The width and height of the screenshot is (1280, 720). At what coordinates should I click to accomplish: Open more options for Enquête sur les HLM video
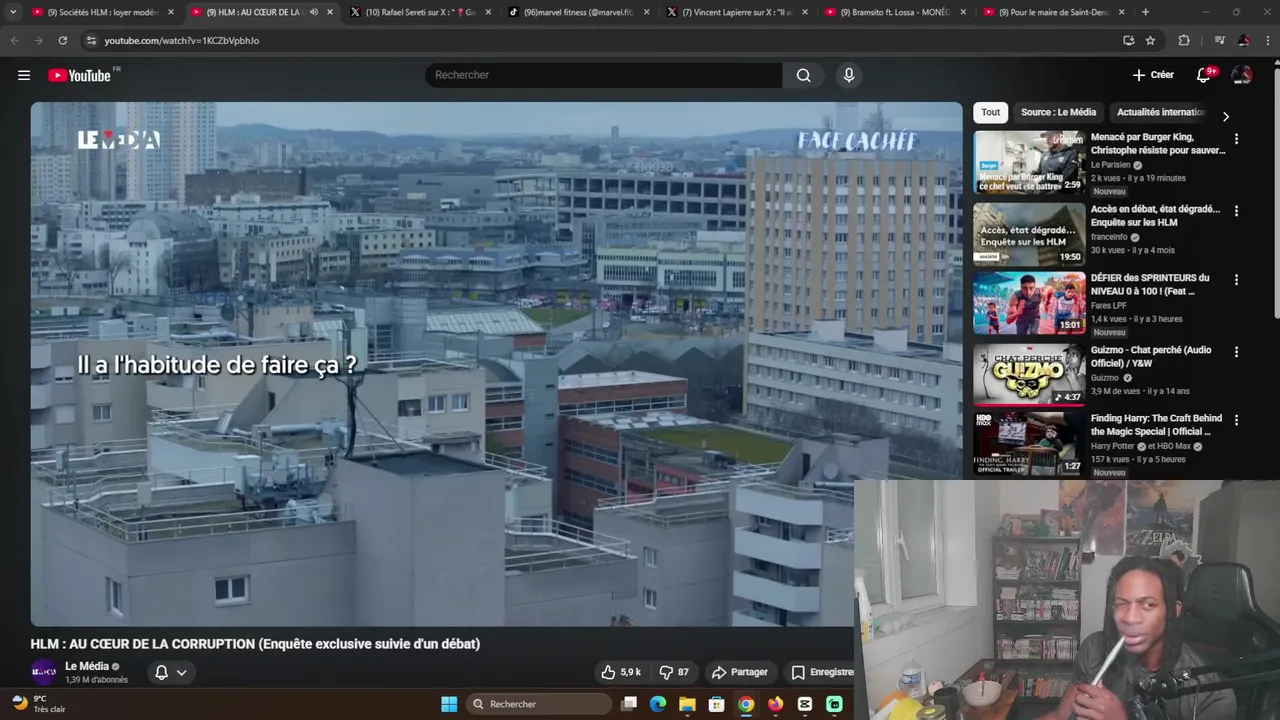(x=1236, y=211)
